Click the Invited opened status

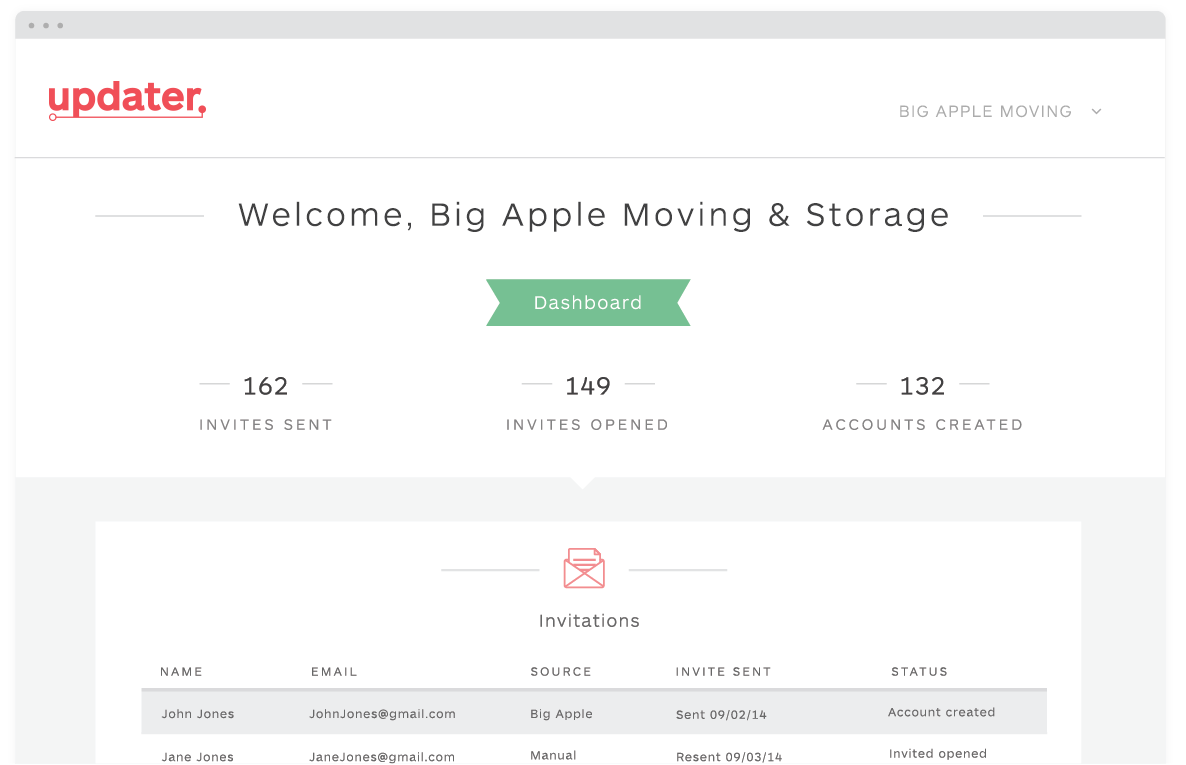pyautogui.click(x=937, y=754)
